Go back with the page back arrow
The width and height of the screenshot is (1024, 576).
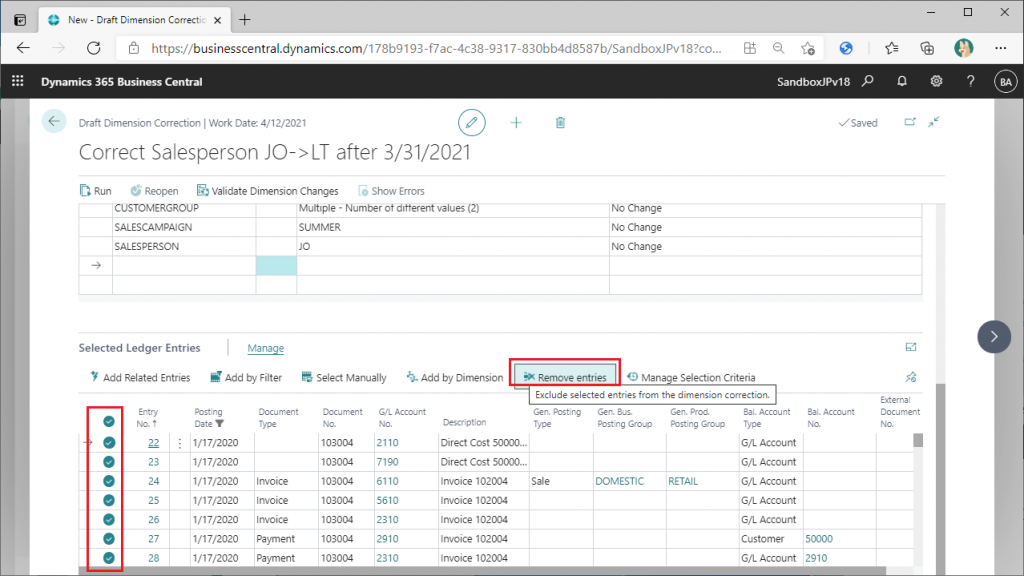coord(54,121)
